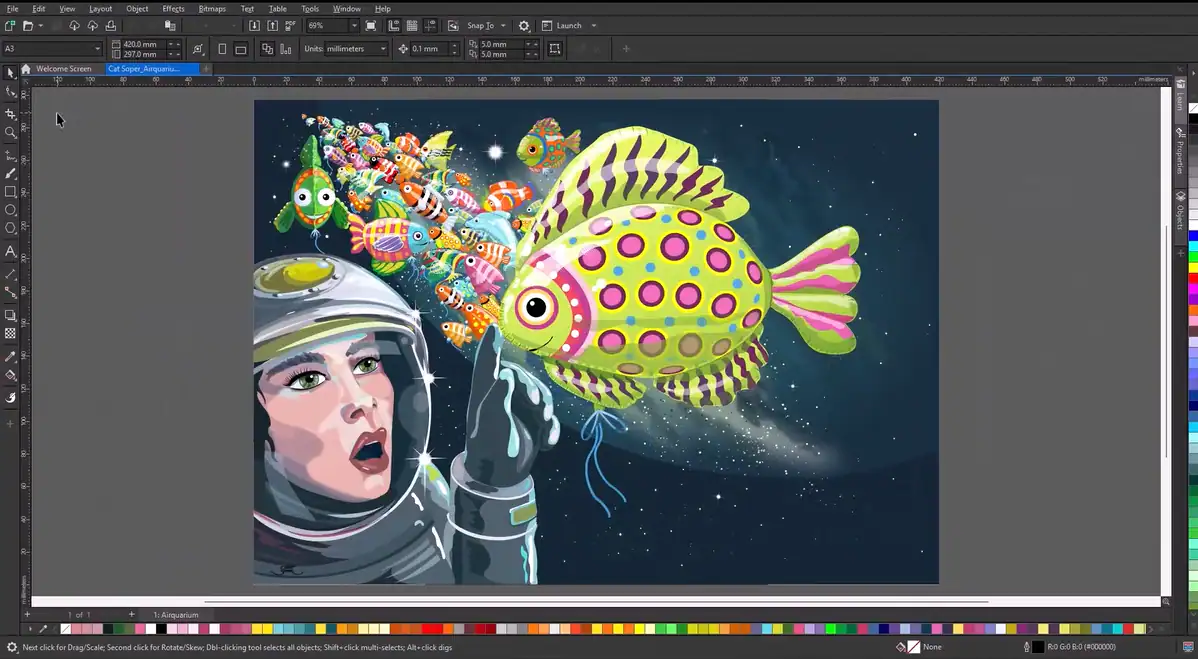Screen dimensions: 1198x659
Task: Switch page orientation to landscape
Action: click(x=241, y=47)
